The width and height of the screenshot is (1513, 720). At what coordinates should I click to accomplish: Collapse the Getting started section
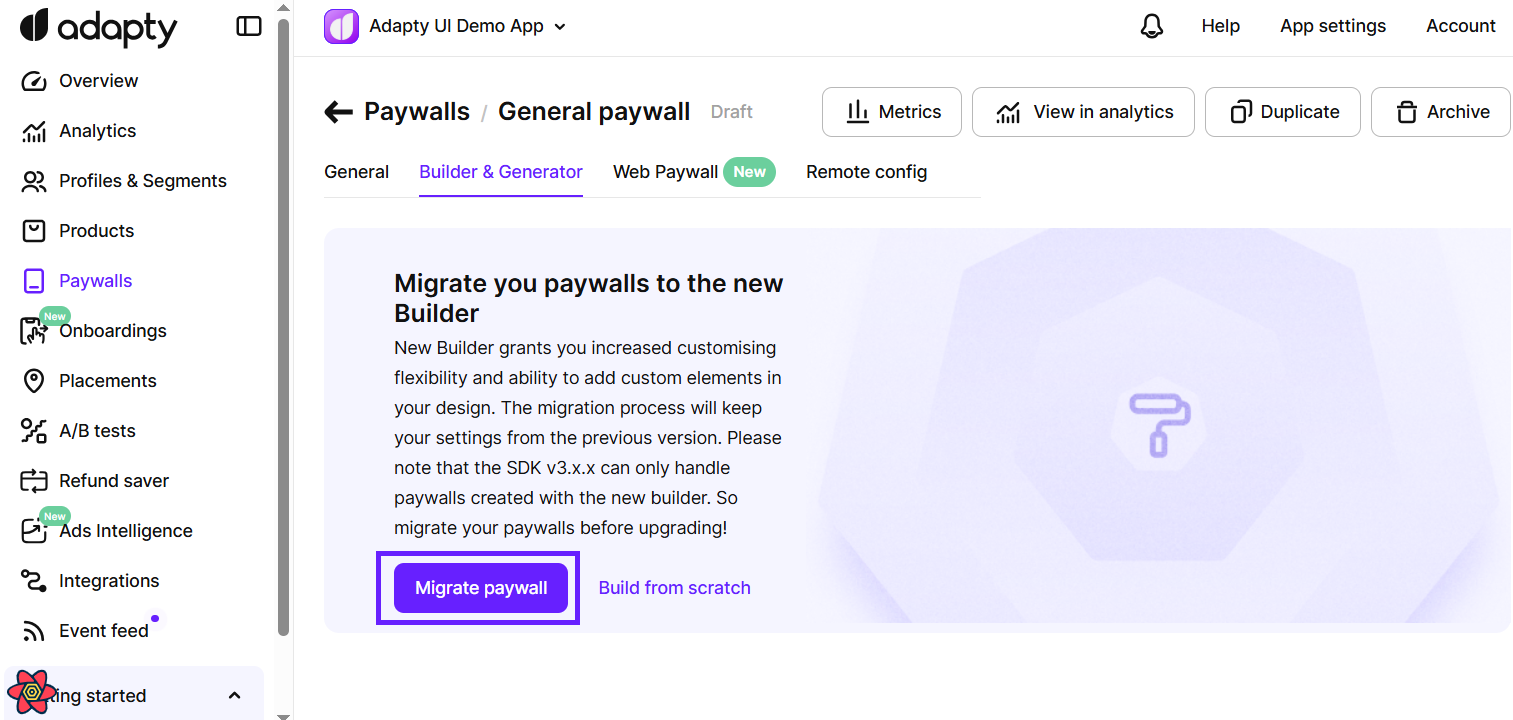click(x=234, y=694)
